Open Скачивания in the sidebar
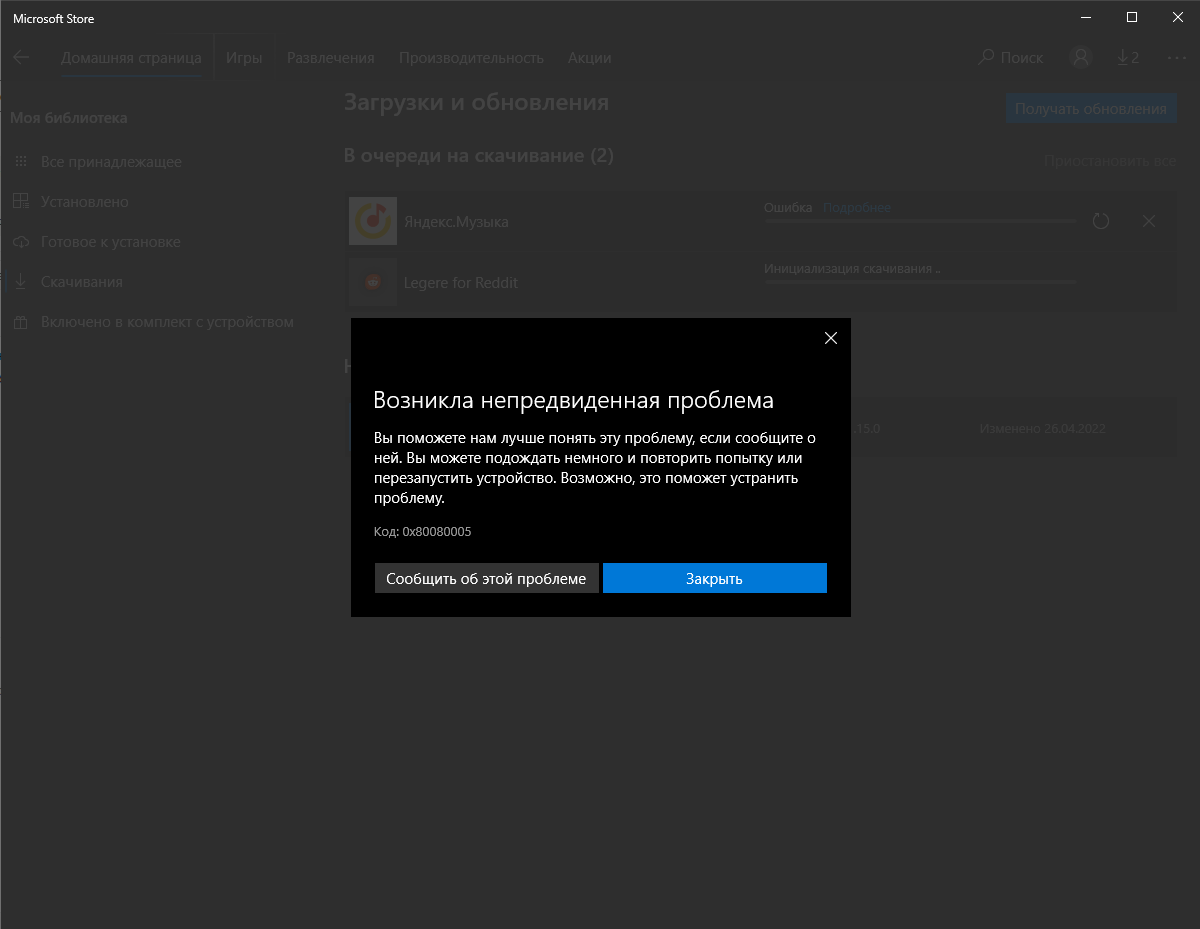Image resolution: width=1200 pixels, height=929 pixels. [82, 282]
